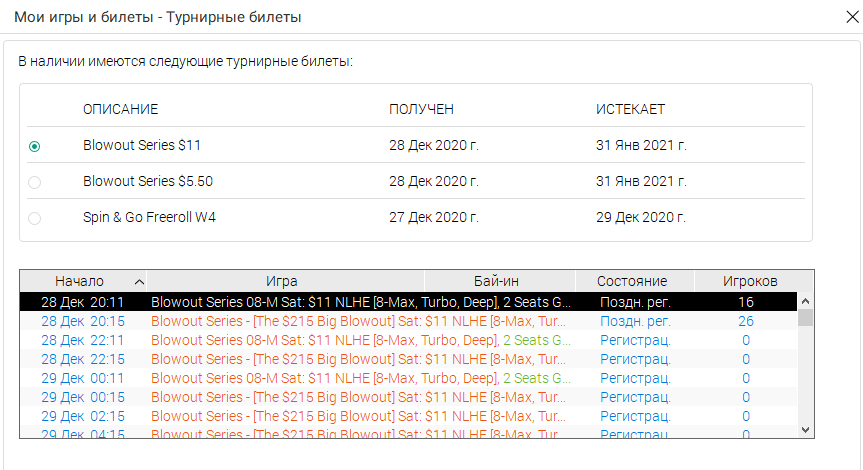Select the 29 Дек 00:11 tournament row
This screenshot has height=470, width=863.
[408, 378]
